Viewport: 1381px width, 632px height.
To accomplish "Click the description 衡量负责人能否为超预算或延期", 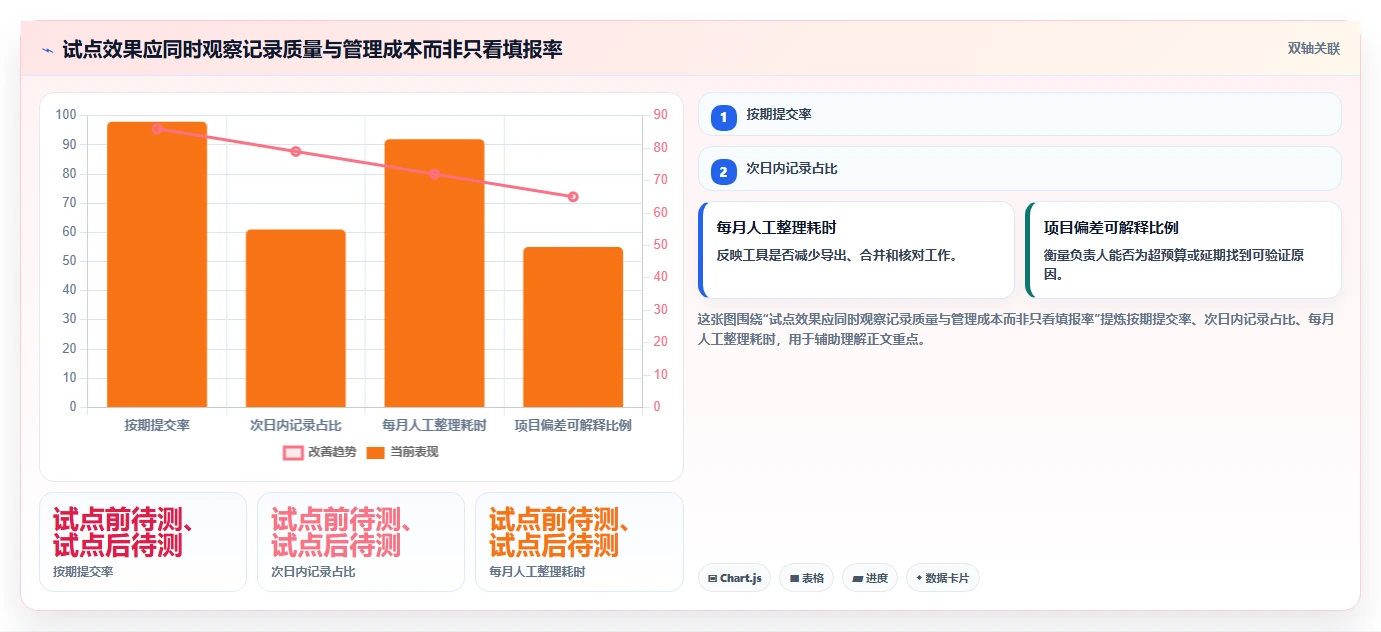I will [x=1173, y=264].
